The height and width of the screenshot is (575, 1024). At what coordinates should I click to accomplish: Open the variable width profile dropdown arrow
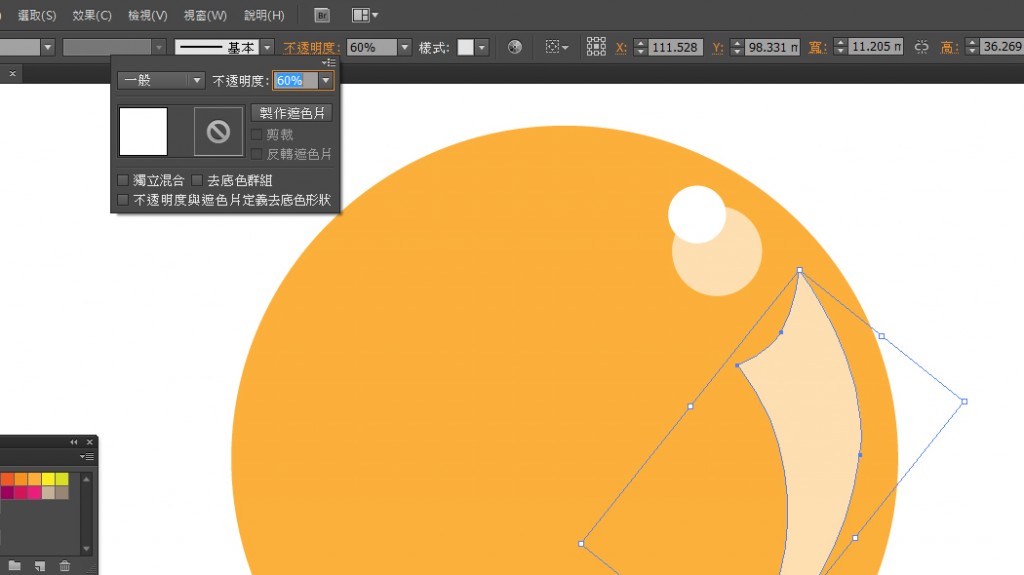point(159,47)
